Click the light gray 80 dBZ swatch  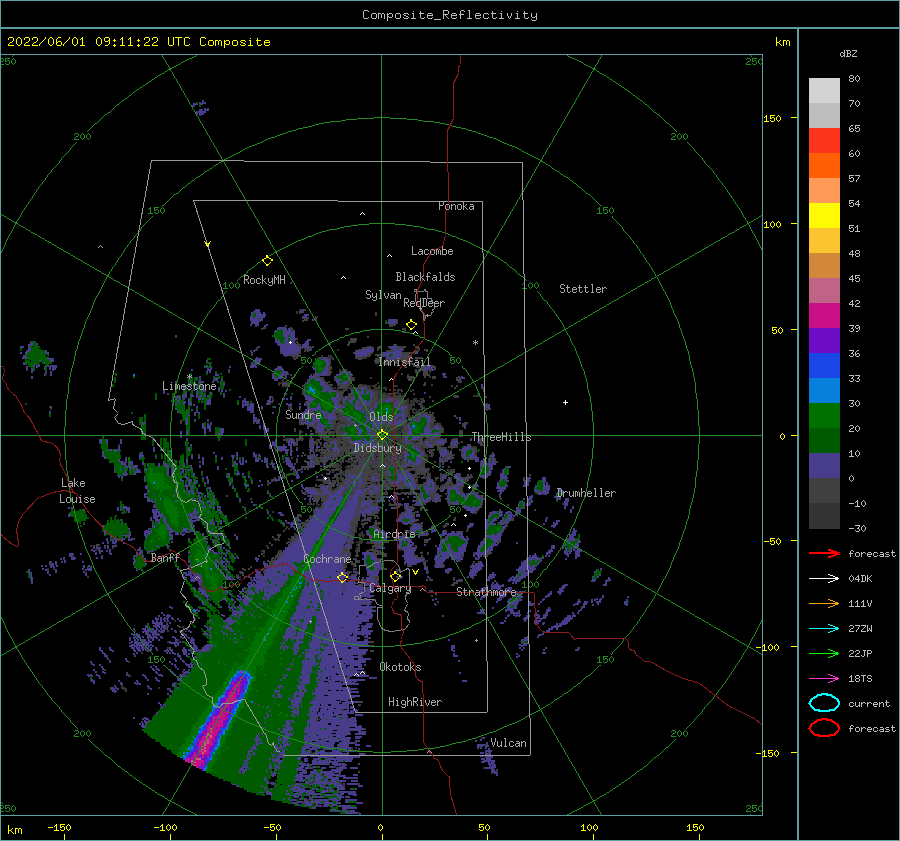click(824, 90)
